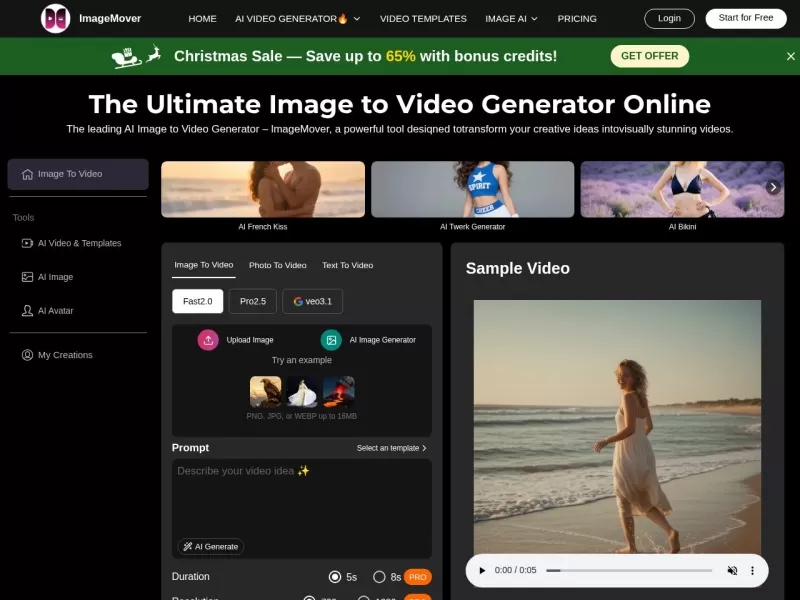Screen dimensions: 800x600
Task: Click the pink Upload Image icon
Action: 208,340
